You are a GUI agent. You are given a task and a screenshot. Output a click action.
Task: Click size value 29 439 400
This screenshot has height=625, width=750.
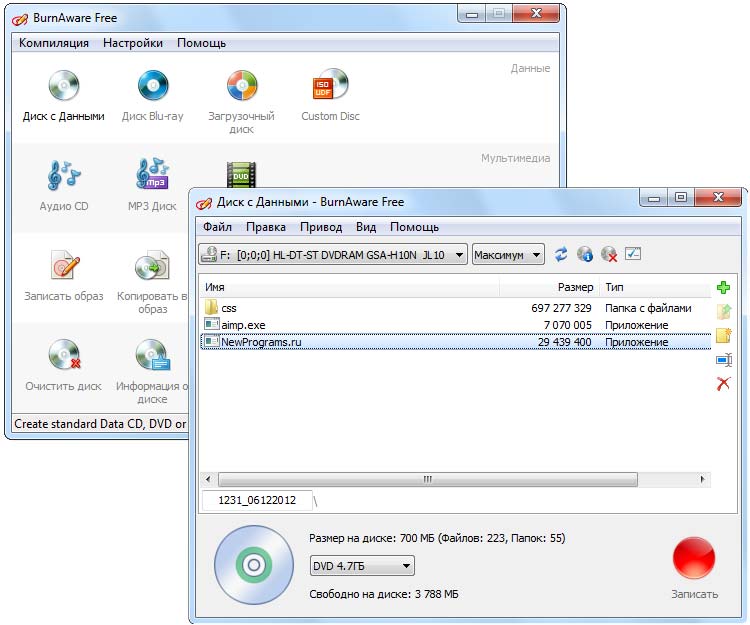tap(564, 342)
